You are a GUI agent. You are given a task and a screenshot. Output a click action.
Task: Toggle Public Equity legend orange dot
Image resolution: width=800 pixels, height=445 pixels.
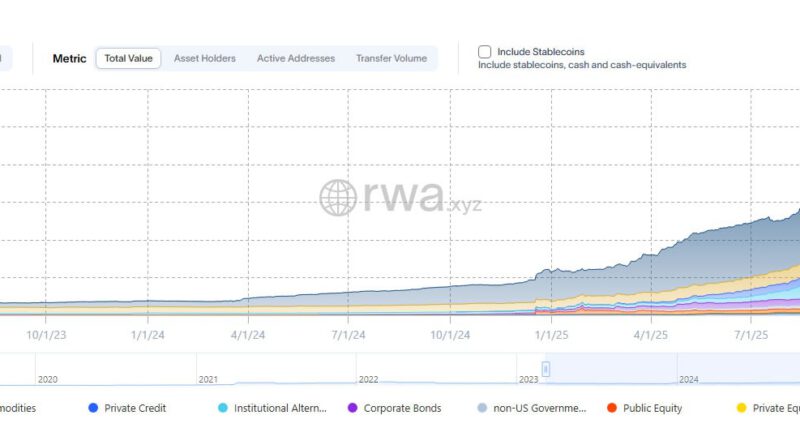(x=611, y=408)
